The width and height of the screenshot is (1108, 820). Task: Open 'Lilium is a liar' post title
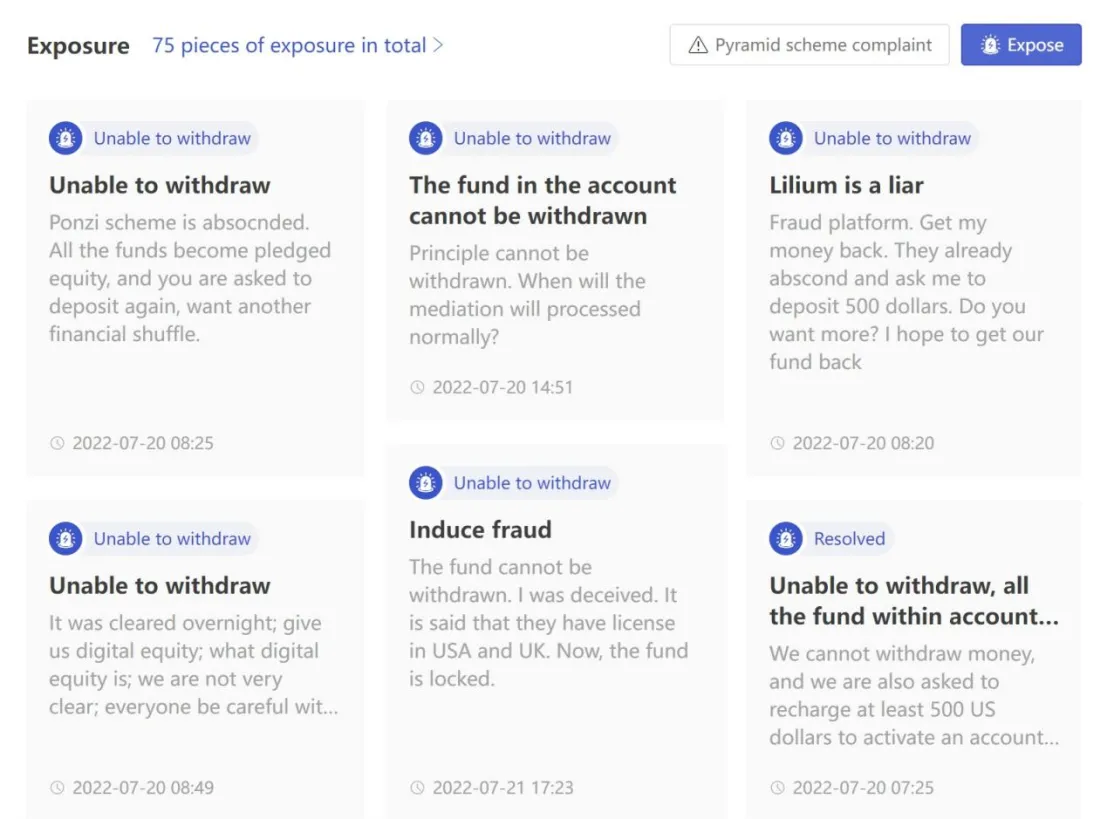(846, 185)
